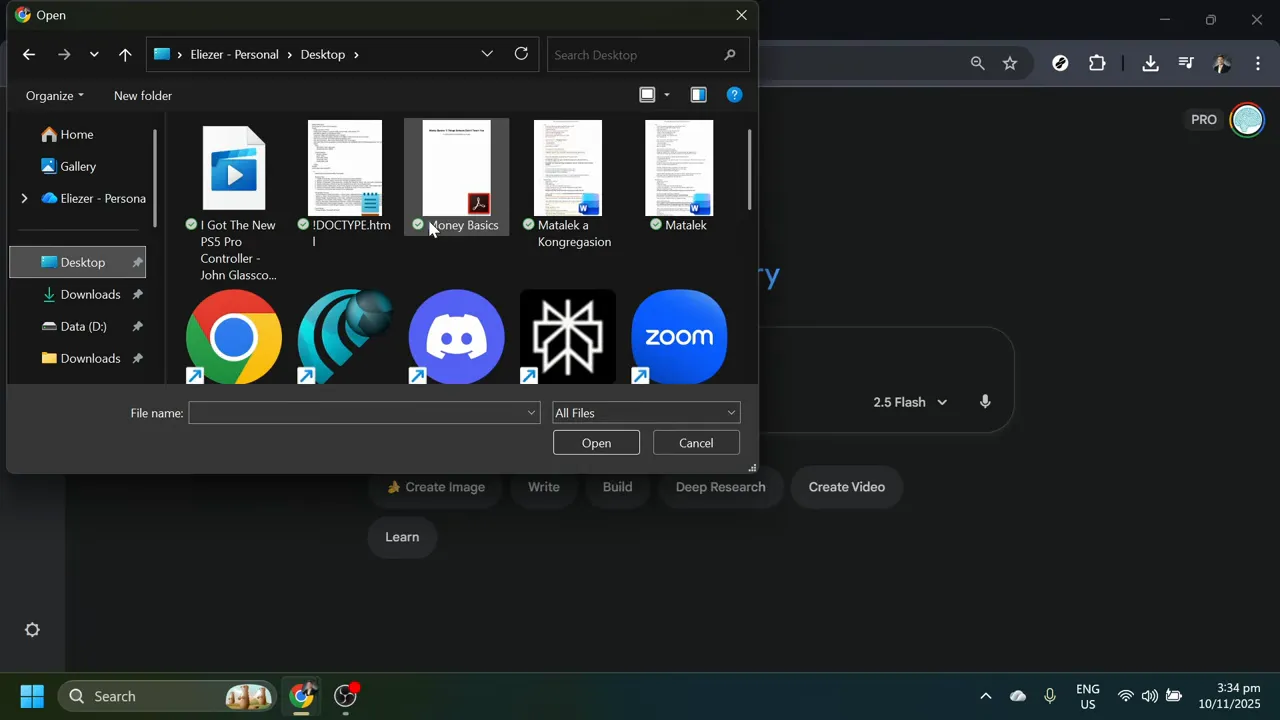Select the Google Chrome shortcut

(234, 337)
